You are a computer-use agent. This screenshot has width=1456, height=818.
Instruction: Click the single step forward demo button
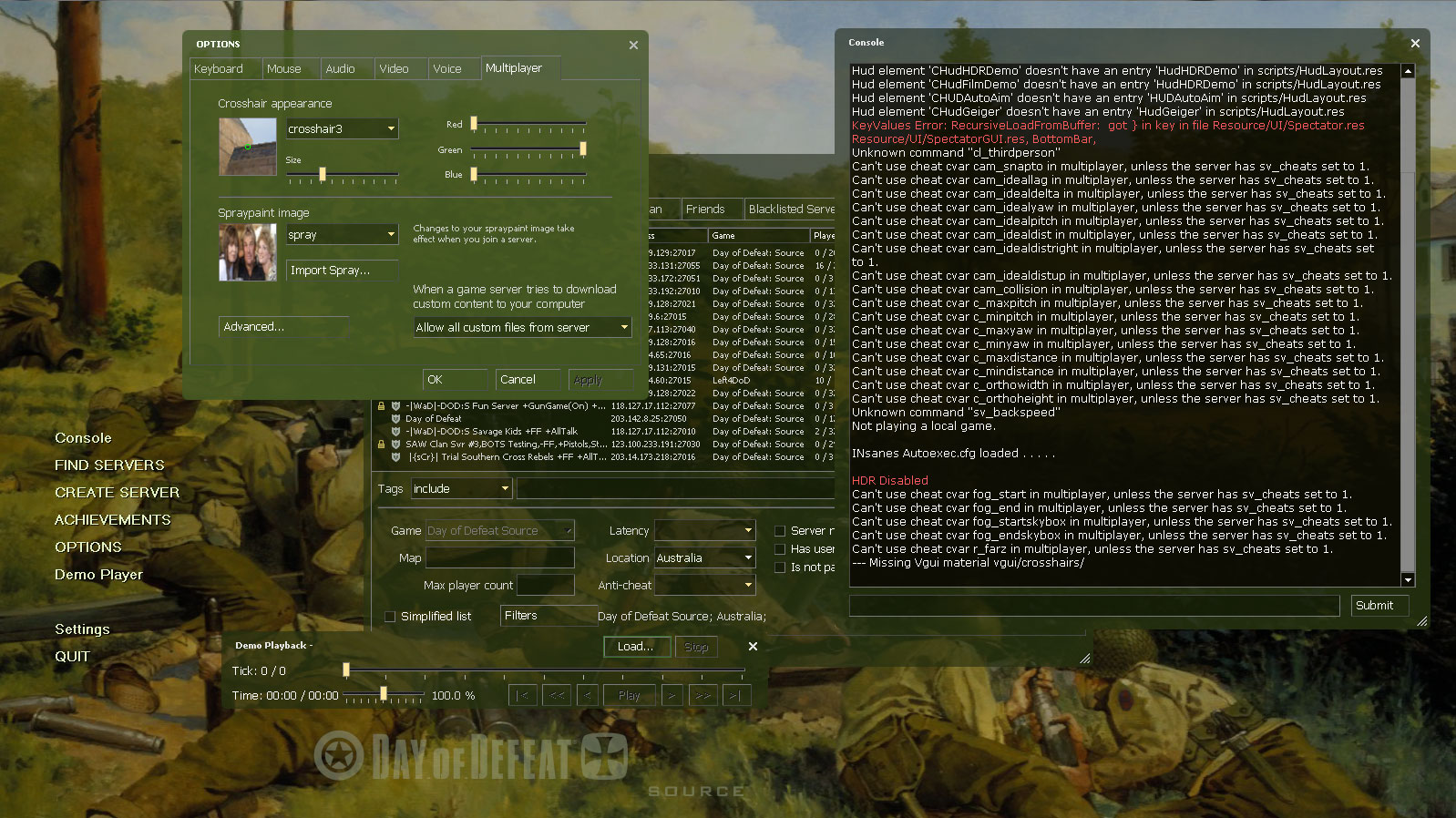(672, 695)
